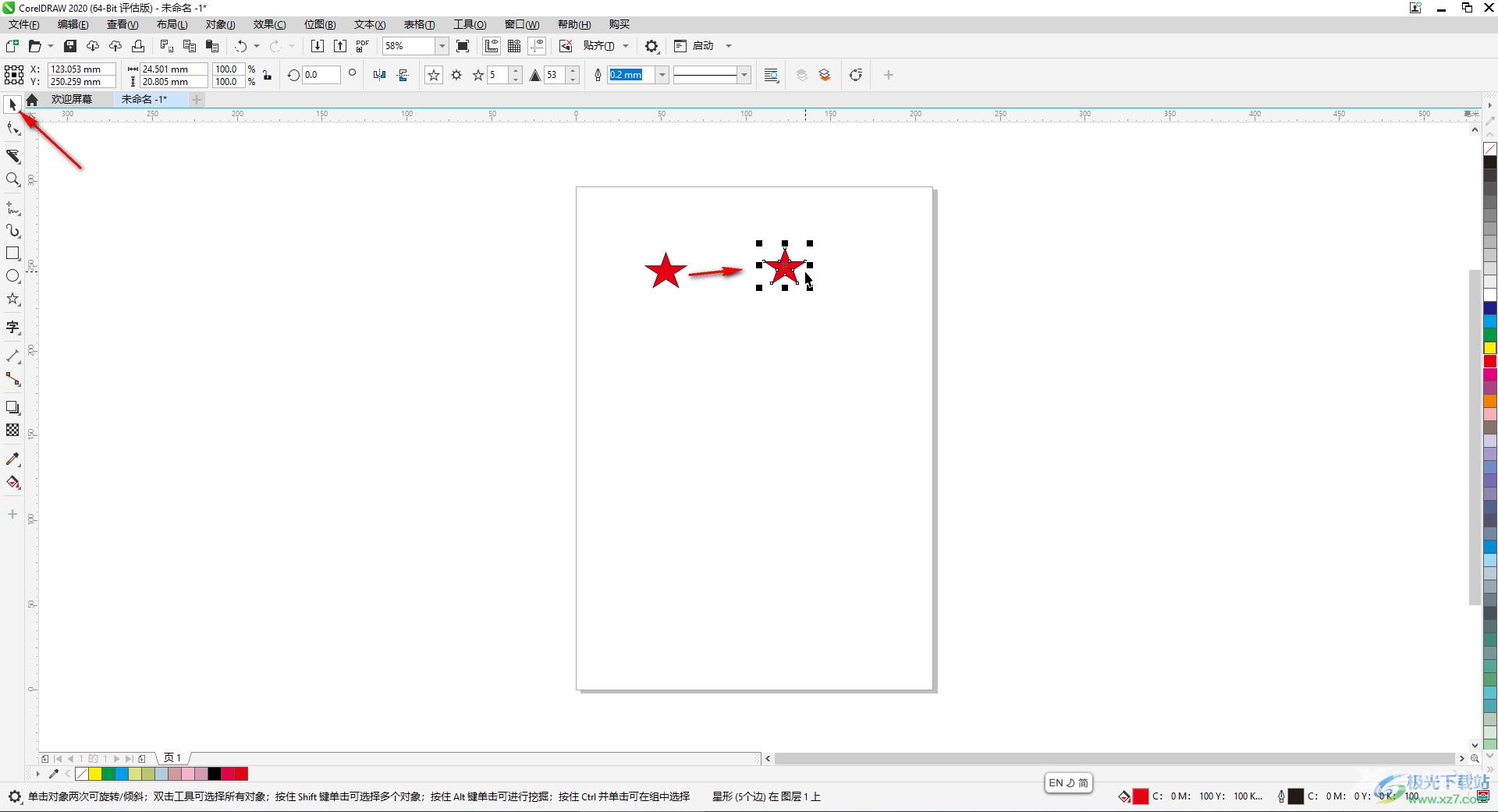Convert the star to curves
The image size is (1498, 812).
pos(856,75)
